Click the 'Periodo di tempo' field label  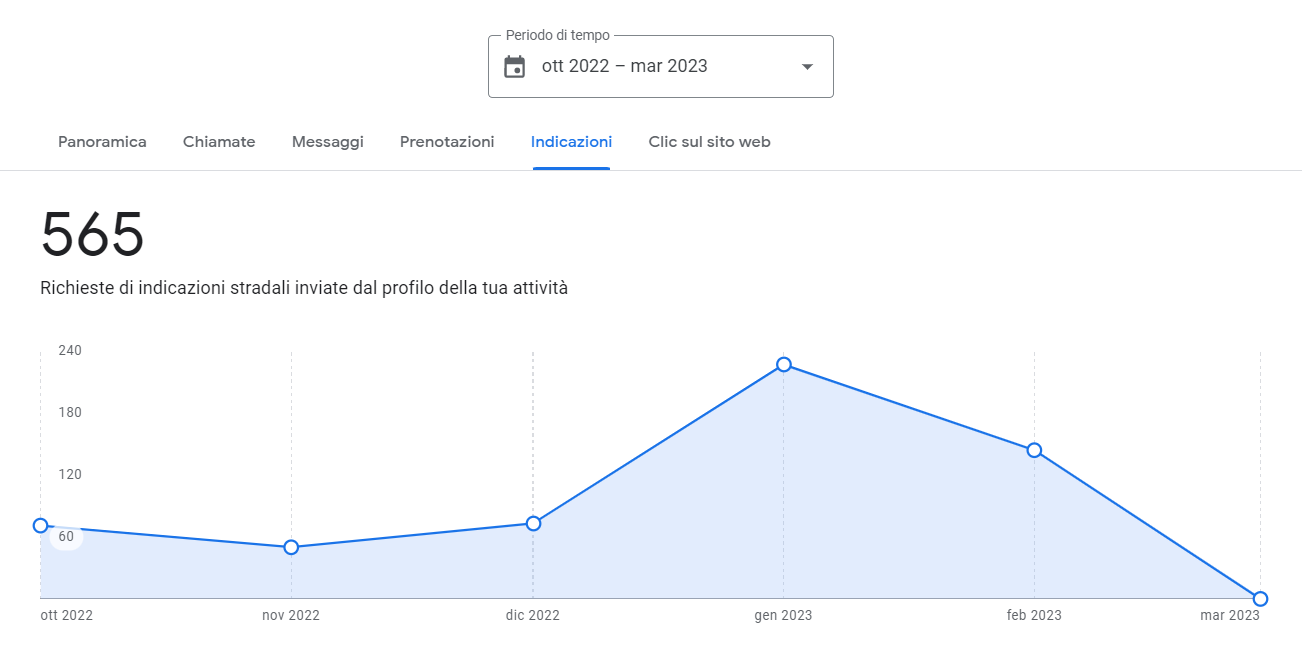click(x=558, y=35)
